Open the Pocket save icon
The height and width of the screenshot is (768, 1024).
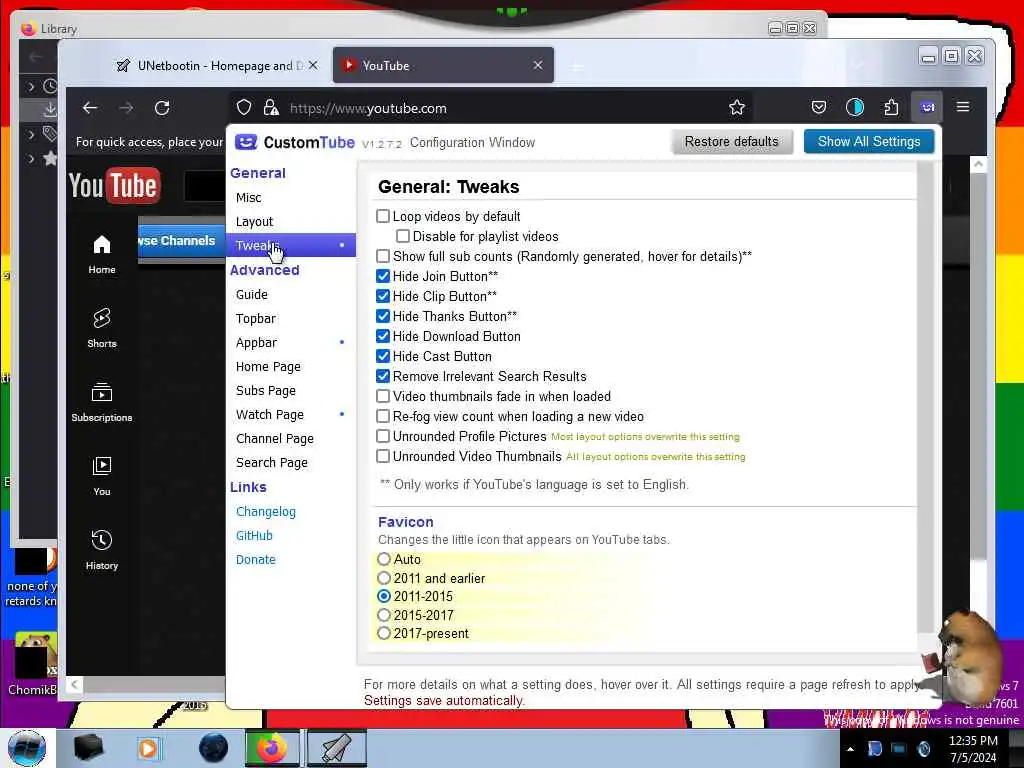[818, 107]
